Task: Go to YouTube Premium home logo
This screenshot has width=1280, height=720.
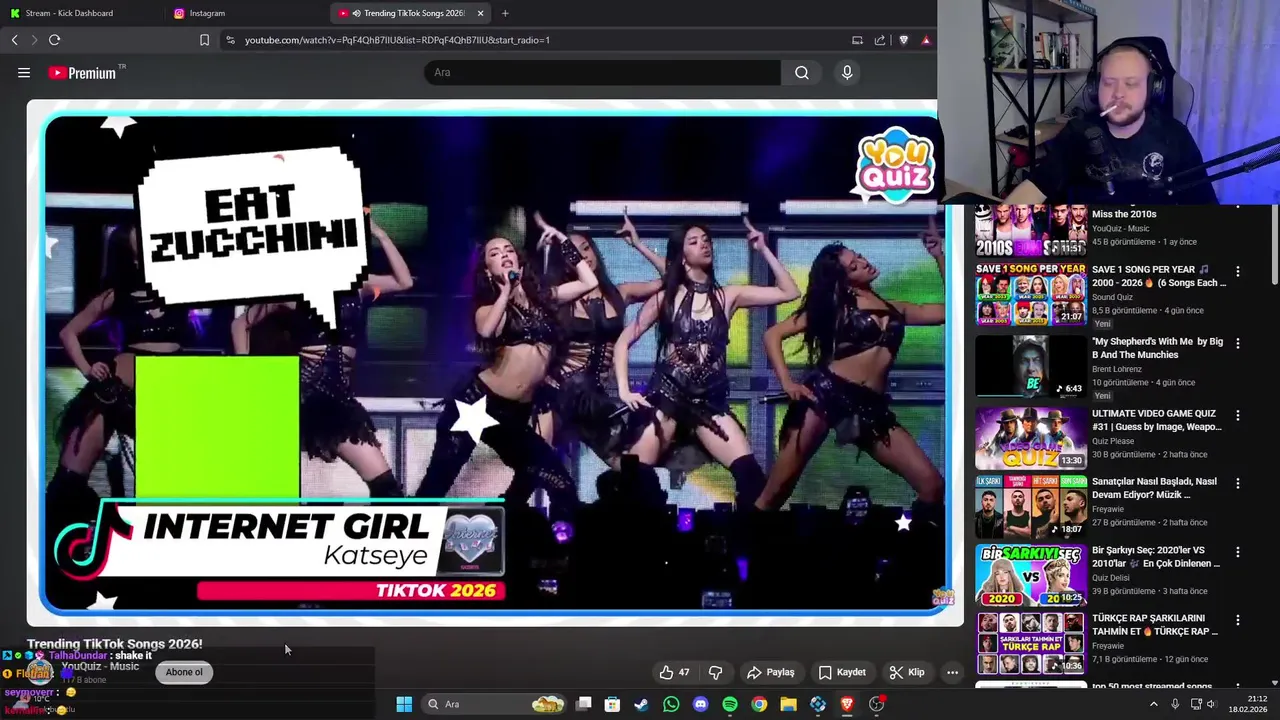Action: click(82, 73)
